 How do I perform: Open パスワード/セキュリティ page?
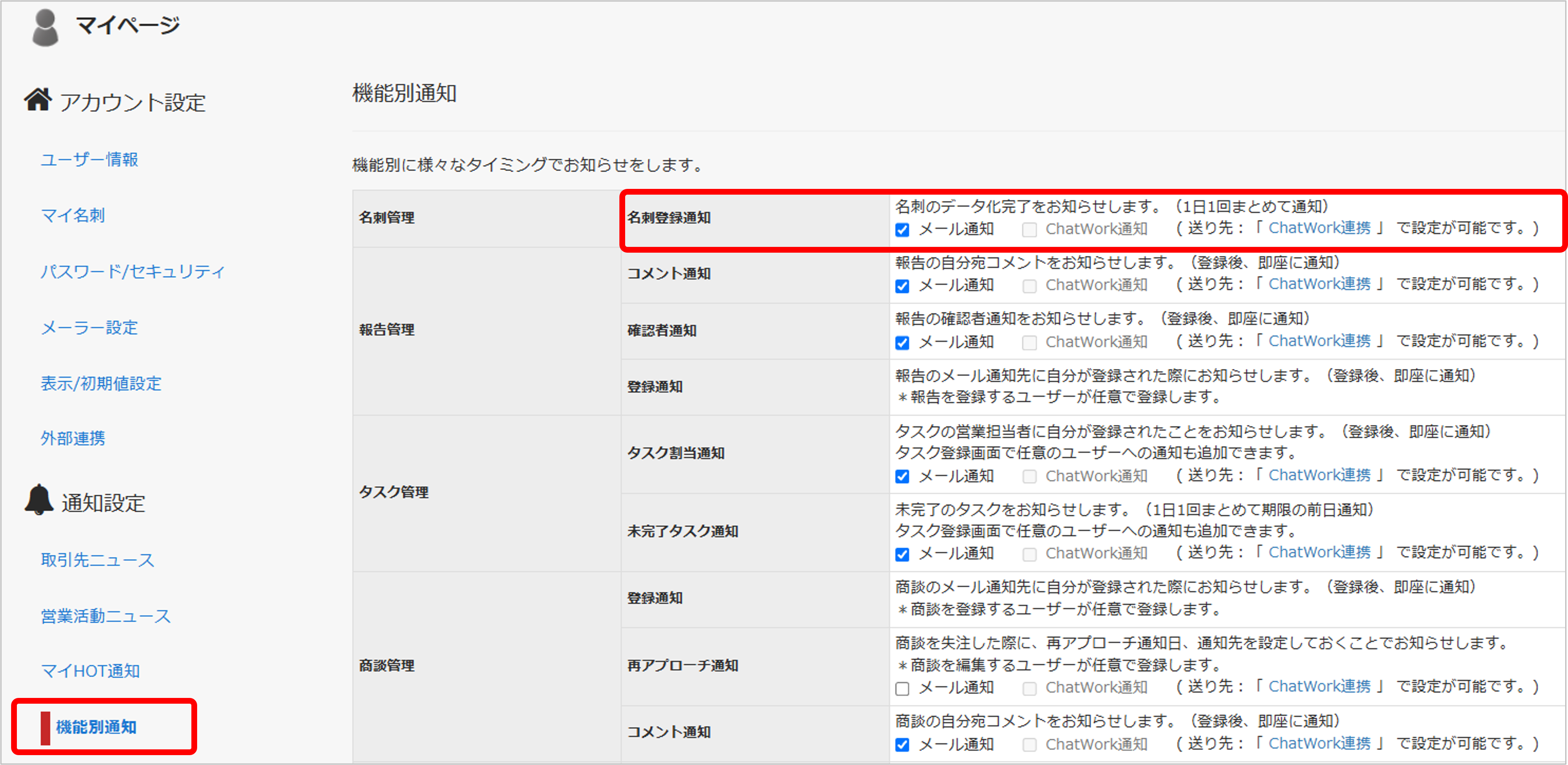[x=133, y=272]
